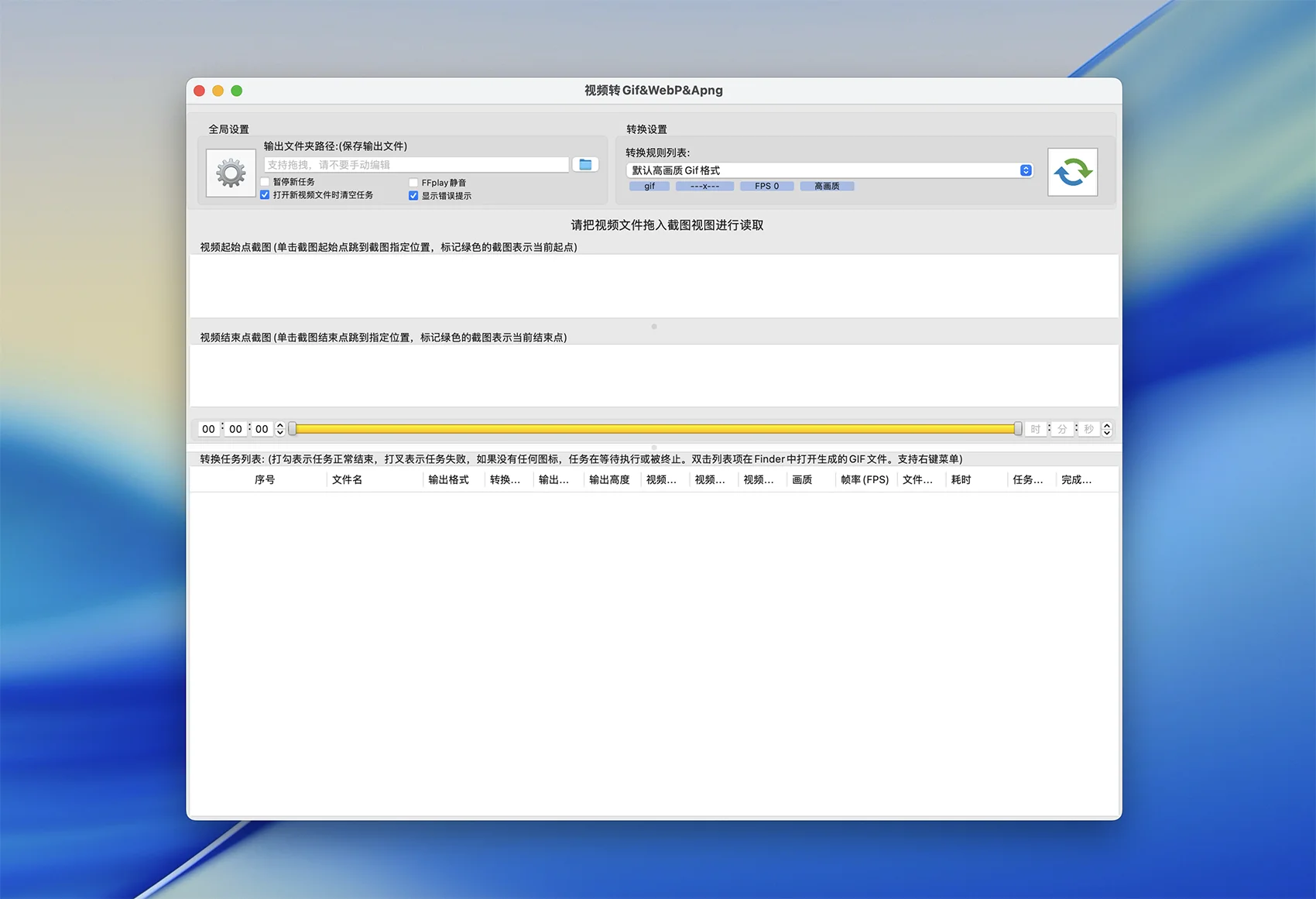
Task: Click the 高画质 quality tag
Action: [827, 187]
